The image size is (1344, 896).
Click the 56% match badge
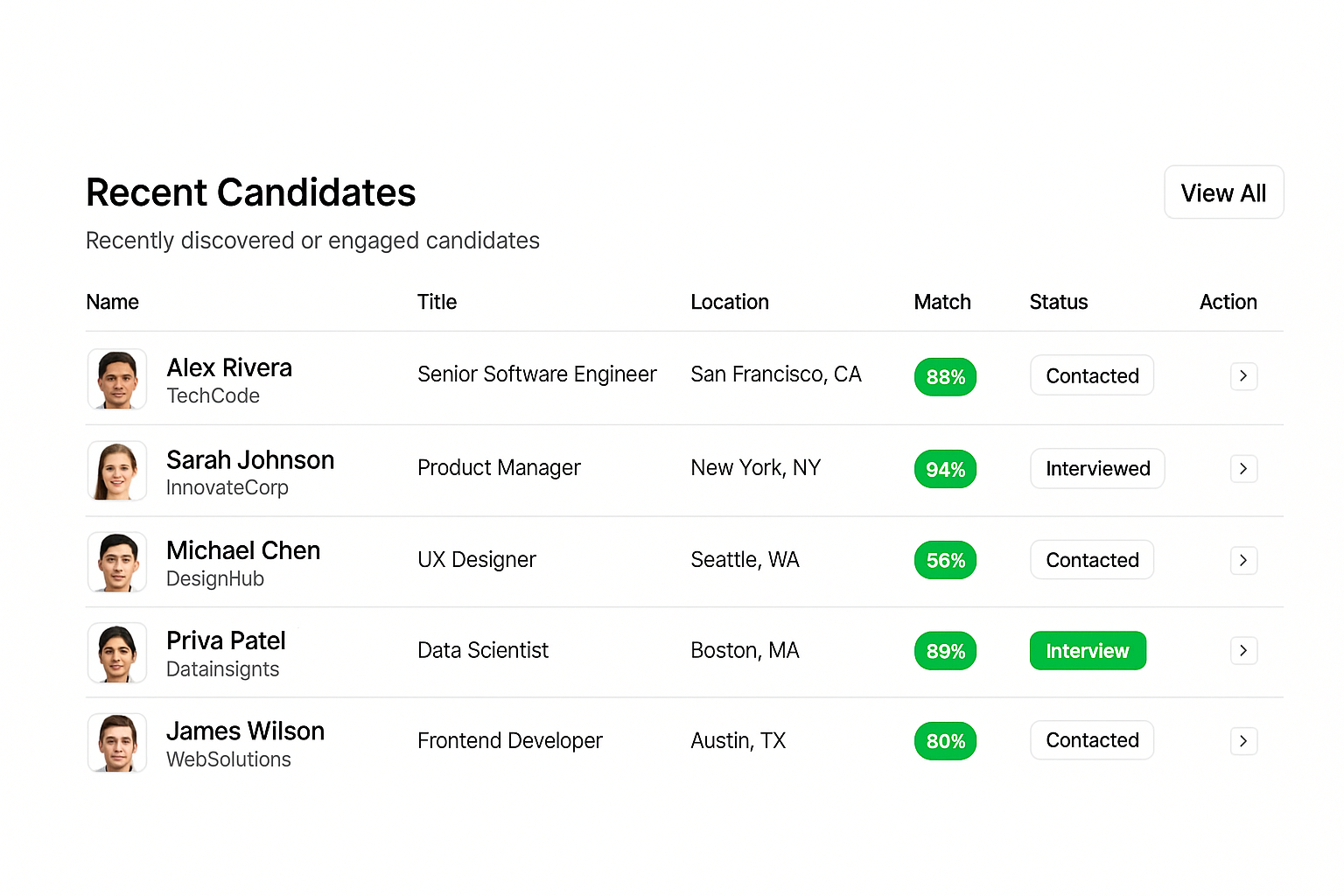[945, 560]
